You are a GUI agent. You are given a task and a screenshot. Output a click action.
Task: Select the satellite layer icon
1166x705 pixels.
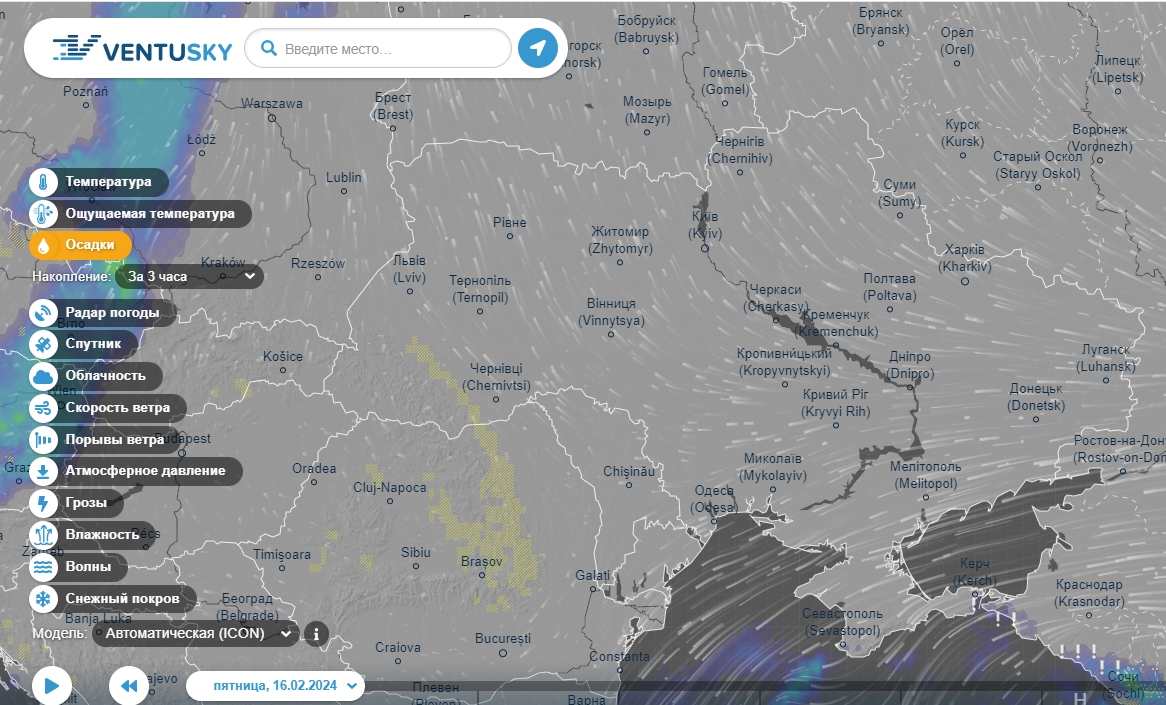[44, 344]
